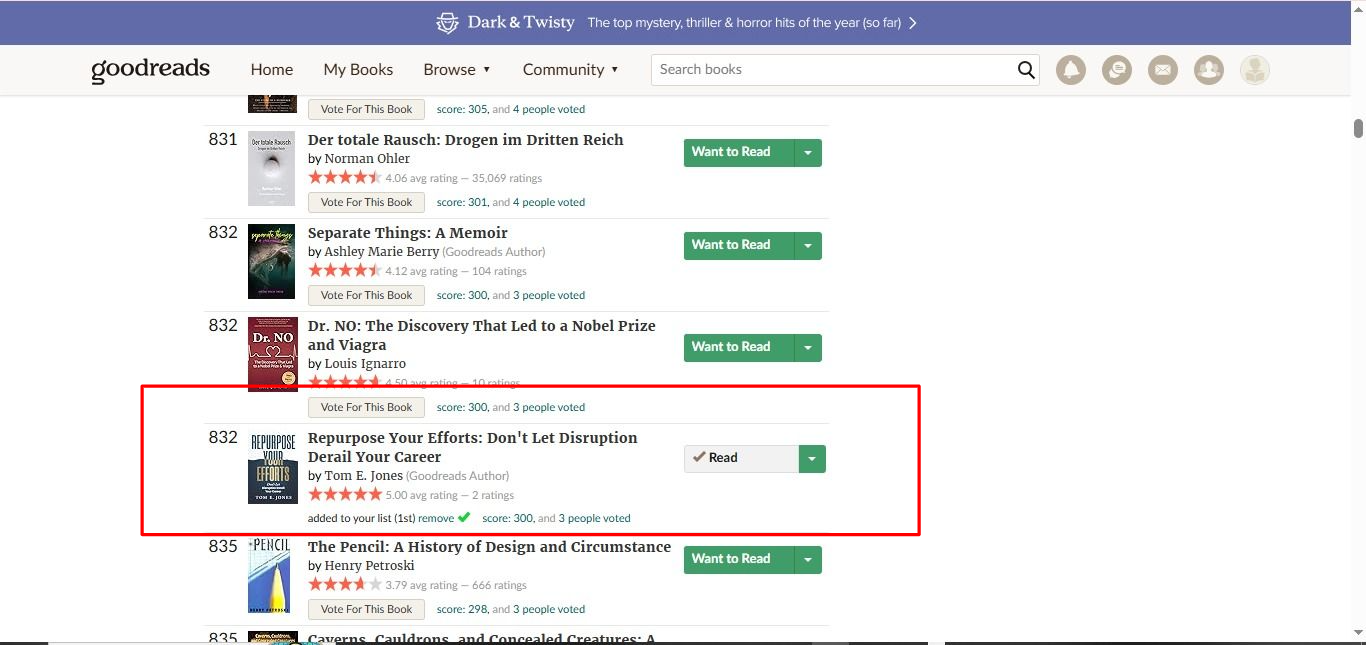Click 3 people voted for The Pencil
The image size is (1366, 645).
coord(549,609)
